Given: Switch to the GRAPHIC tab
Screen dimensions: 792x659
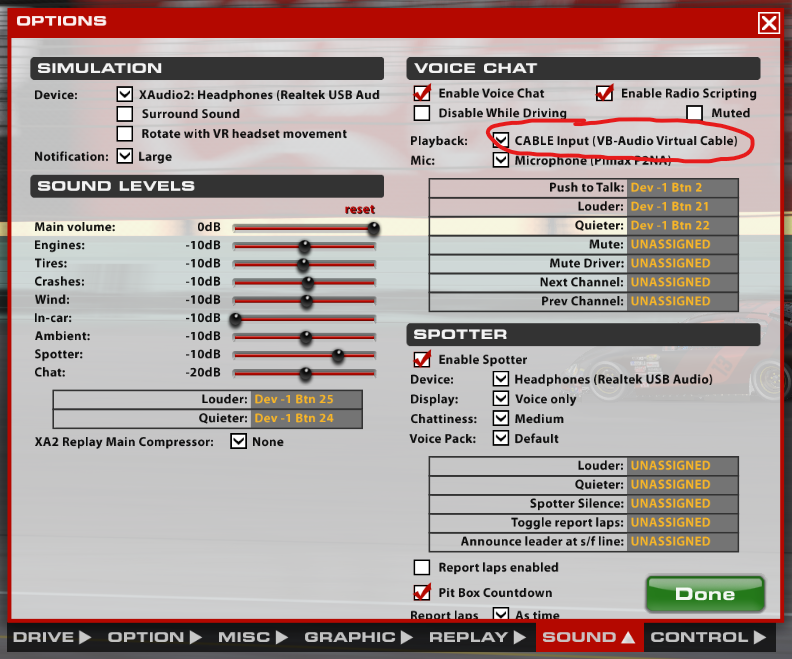Looking at the screenshot, I should coord(359,637).
